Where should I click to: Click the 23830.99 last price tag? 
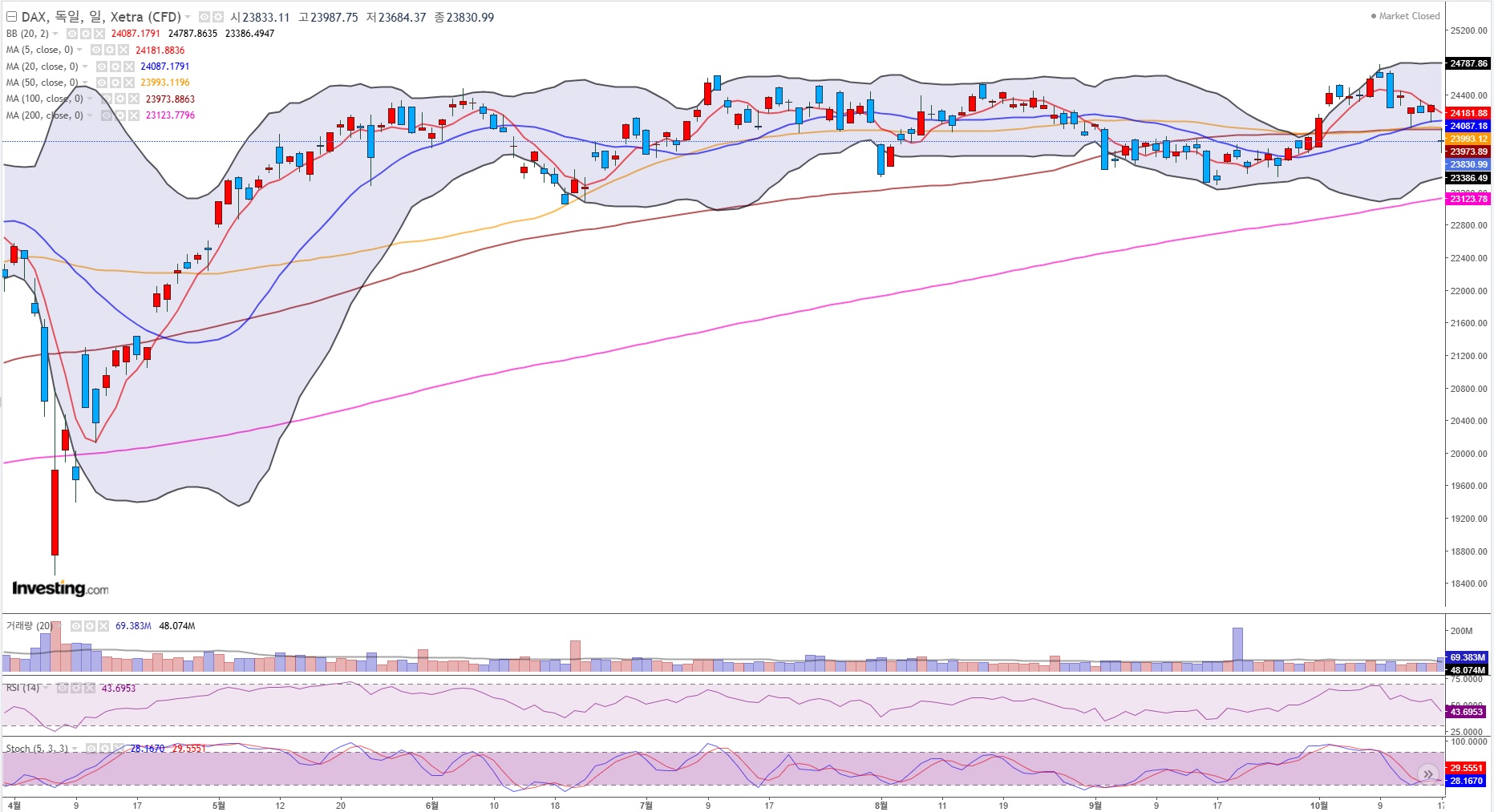pos(1468,164)
